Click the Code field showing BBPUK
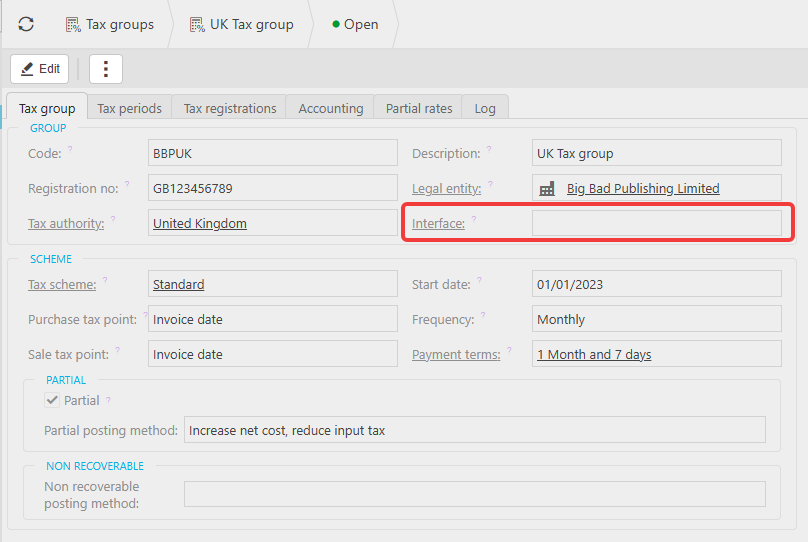Image resolution: width=808 pixels, height=542 pixels. [x=273, y=153]
